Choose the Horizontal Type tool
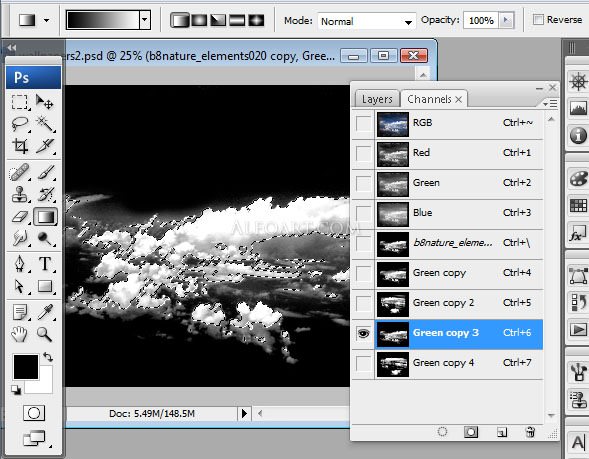 (x=45, y=264)
